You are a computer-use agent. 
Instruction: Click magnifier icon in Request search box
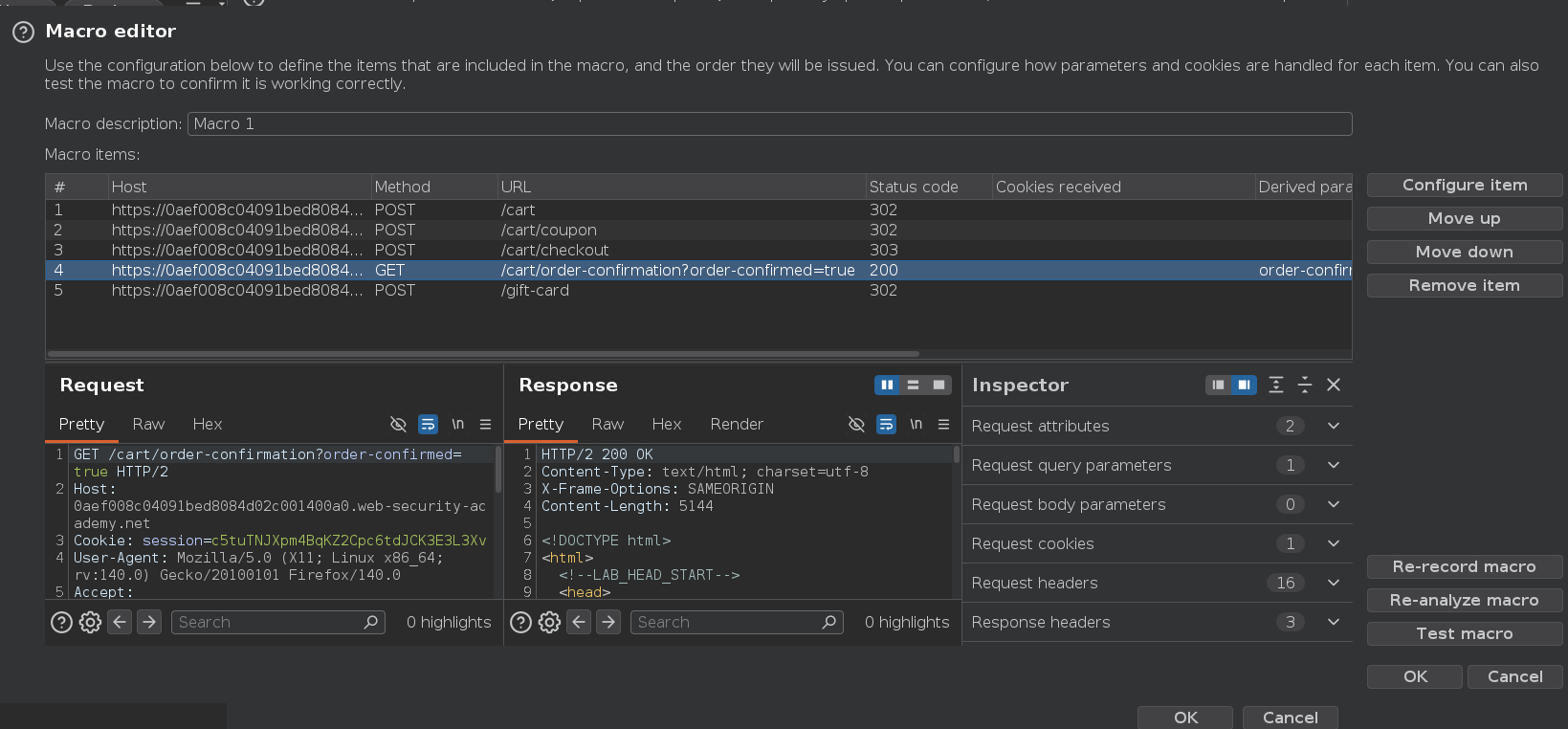pos(371,622)
